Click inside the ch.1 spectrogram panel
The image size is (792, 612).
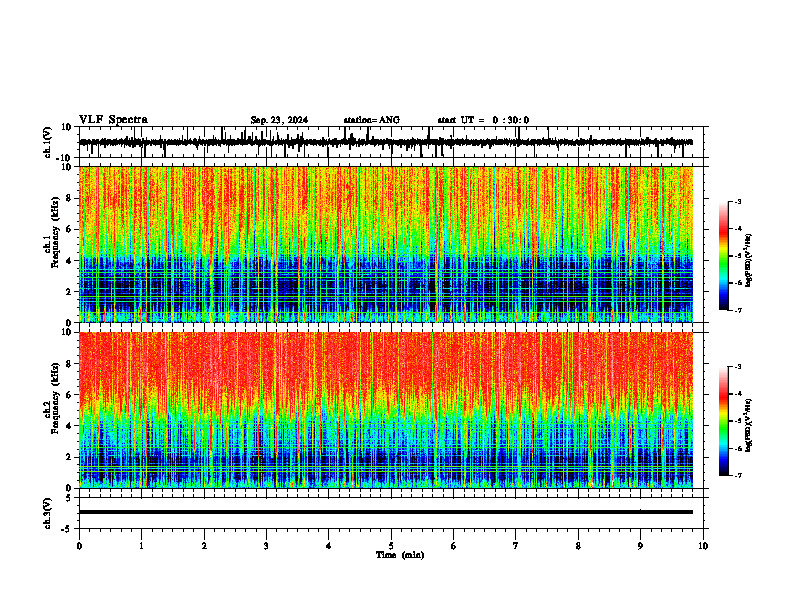pyautogui.click(x=385, y=244)
